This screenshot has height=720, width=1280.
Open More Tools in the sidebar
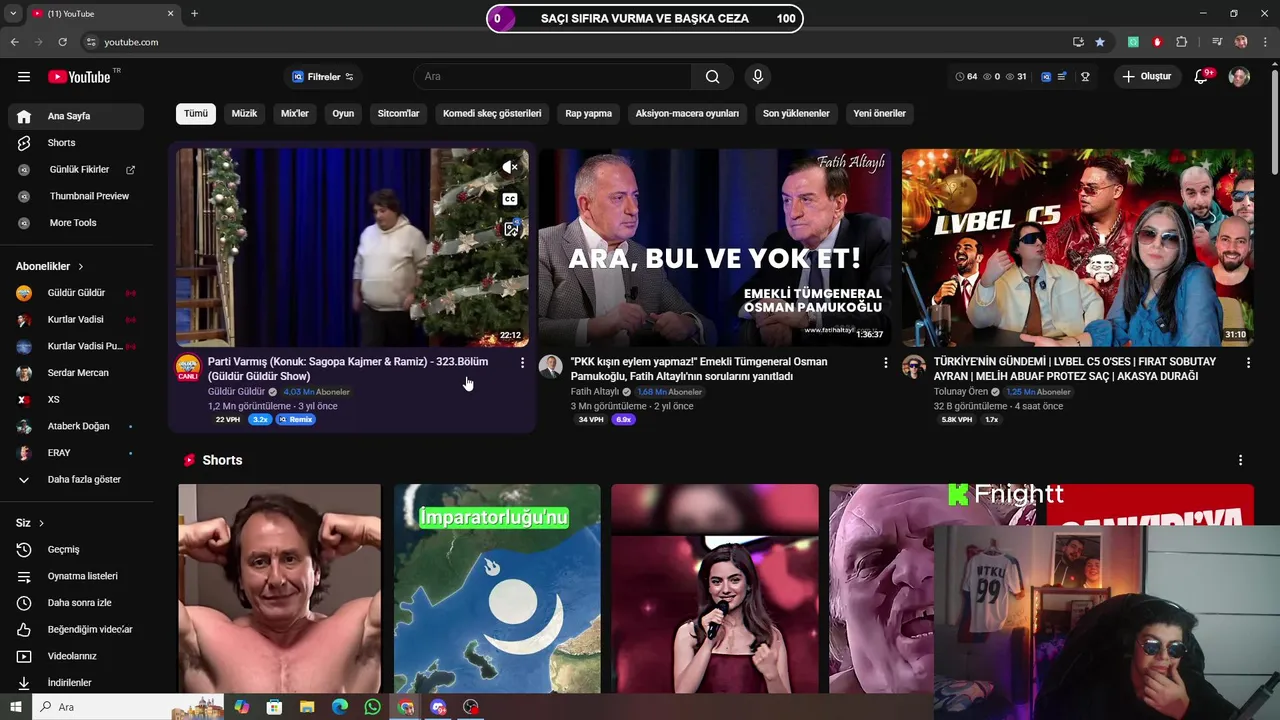click(x=76, y=223)
